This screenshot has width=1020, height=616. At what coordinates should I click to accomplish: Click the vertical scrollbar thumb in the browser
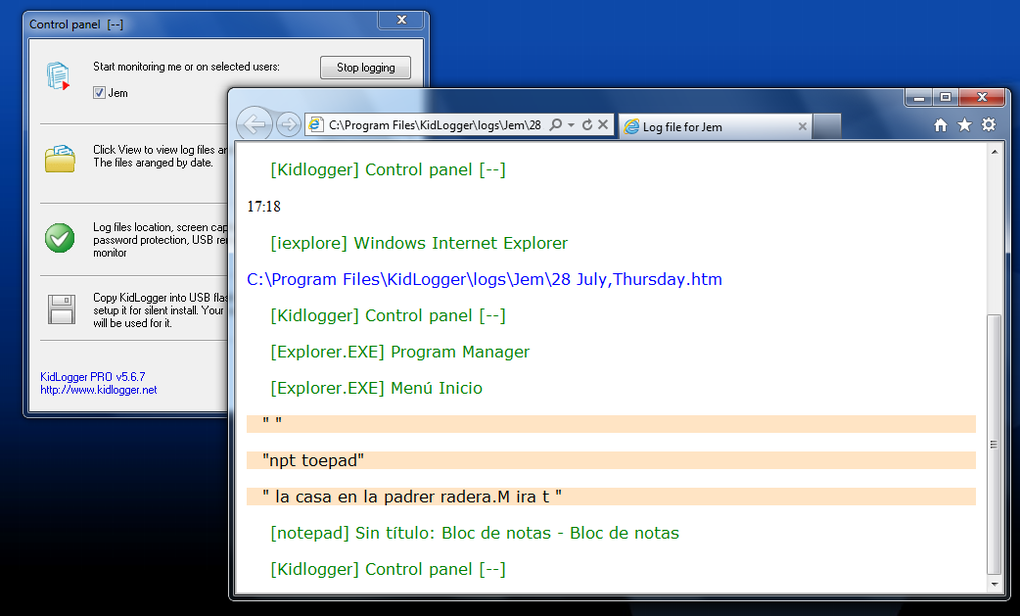pyautogui.click(x=994, y=444)
